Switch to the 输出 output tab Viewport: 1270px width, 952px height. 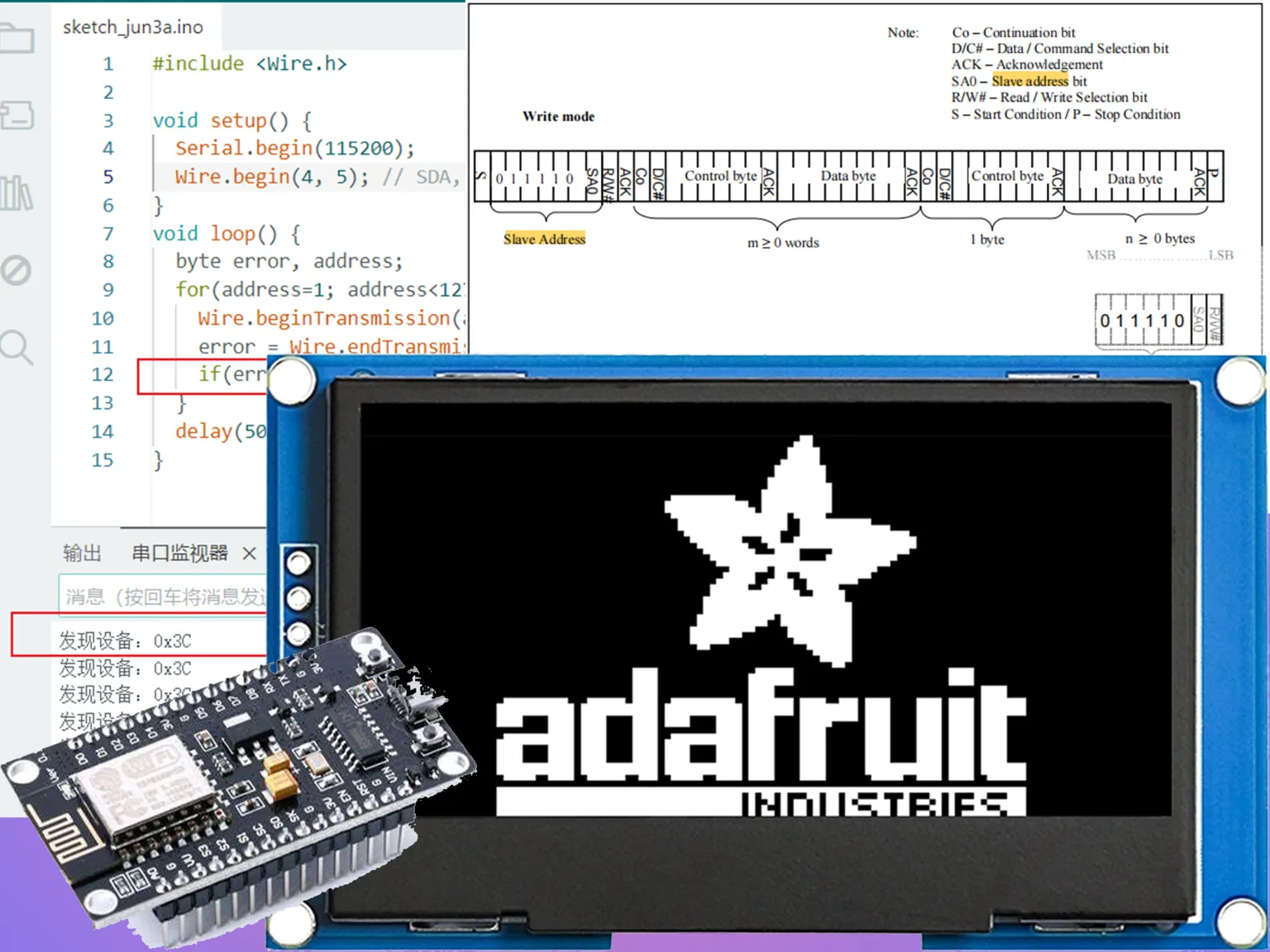(x=82, y=553)
